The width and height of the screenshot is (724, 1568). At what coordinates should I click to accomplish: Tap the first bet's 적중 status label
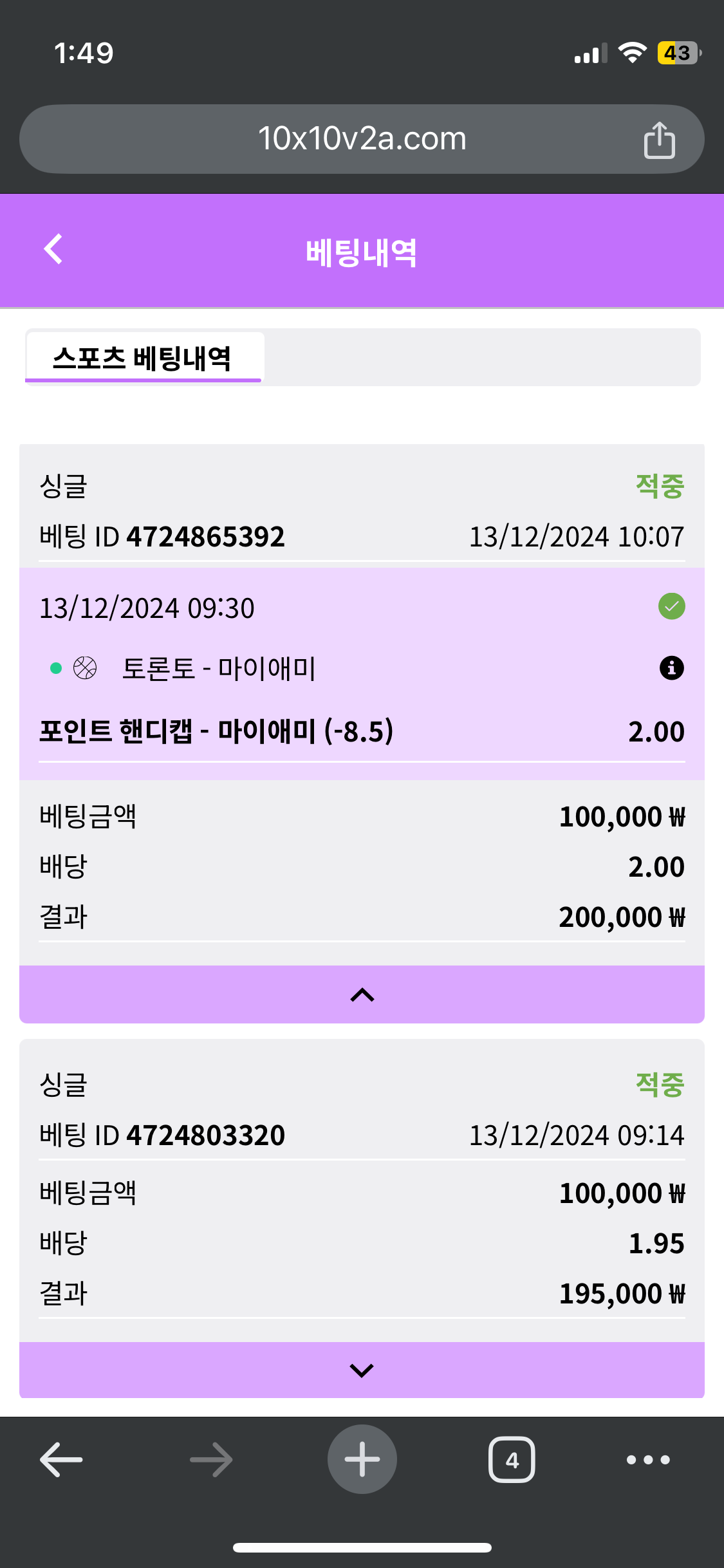[x=660, y=485]
